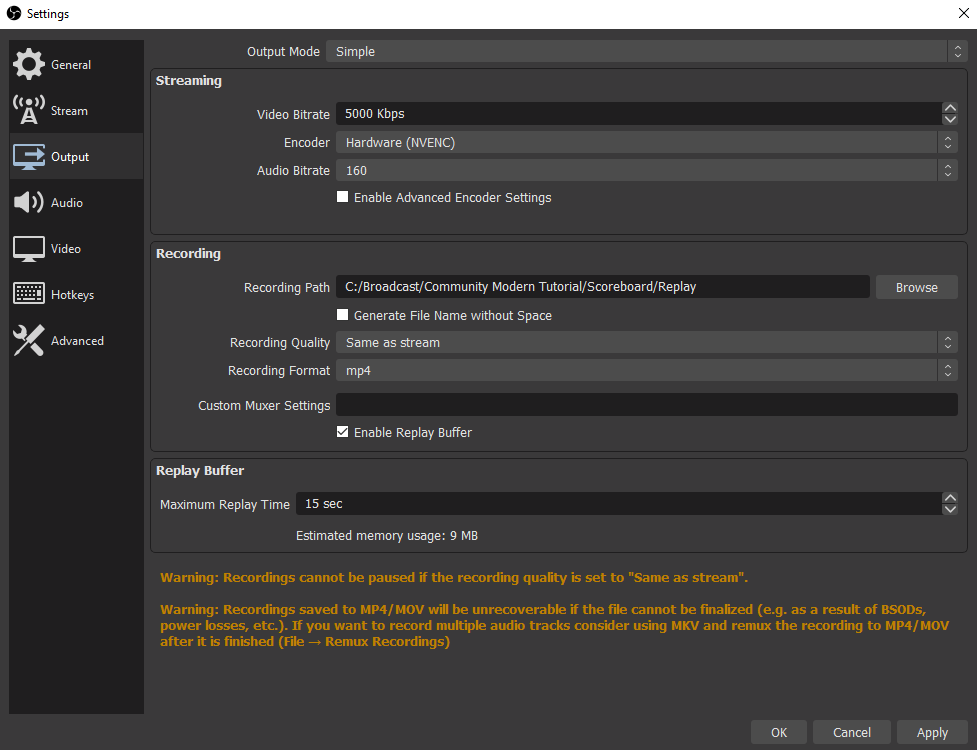Decrease Maximum Replay Time down arrow
The image size is (977, 750).
tap(950, 509)
